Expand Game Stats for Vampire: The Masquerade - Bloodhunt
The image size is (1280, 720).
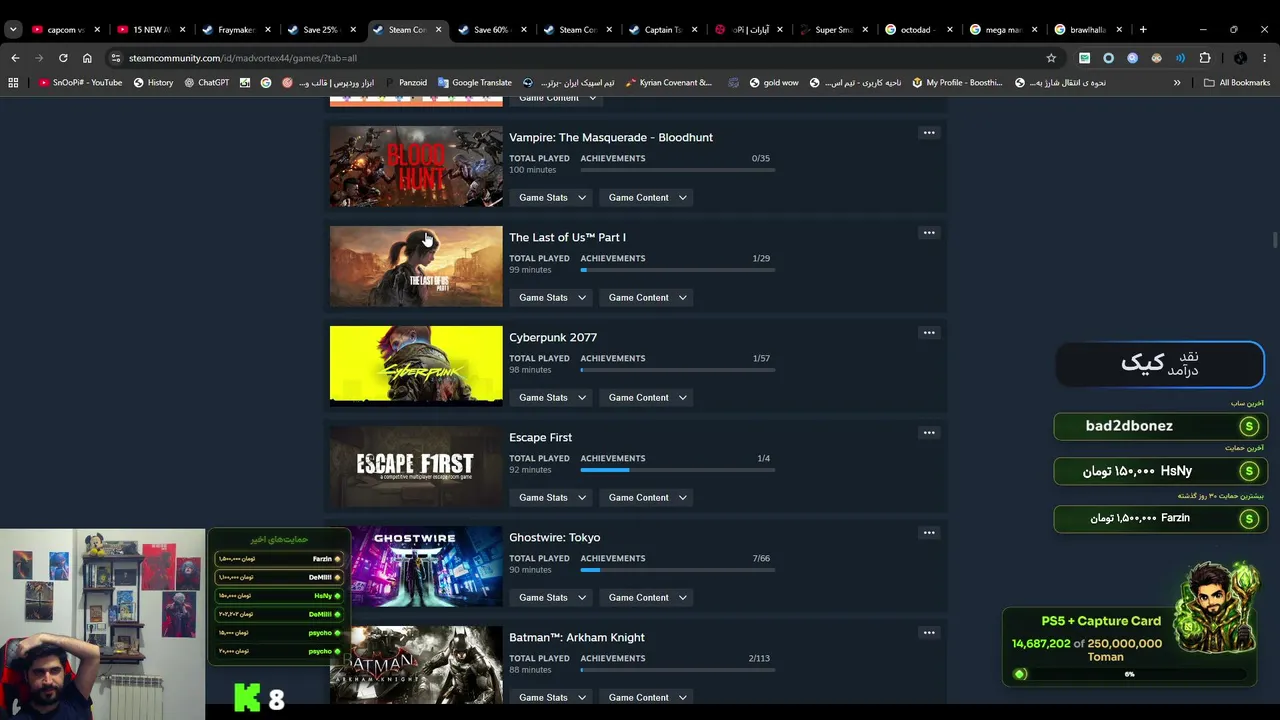click(552, 198)
